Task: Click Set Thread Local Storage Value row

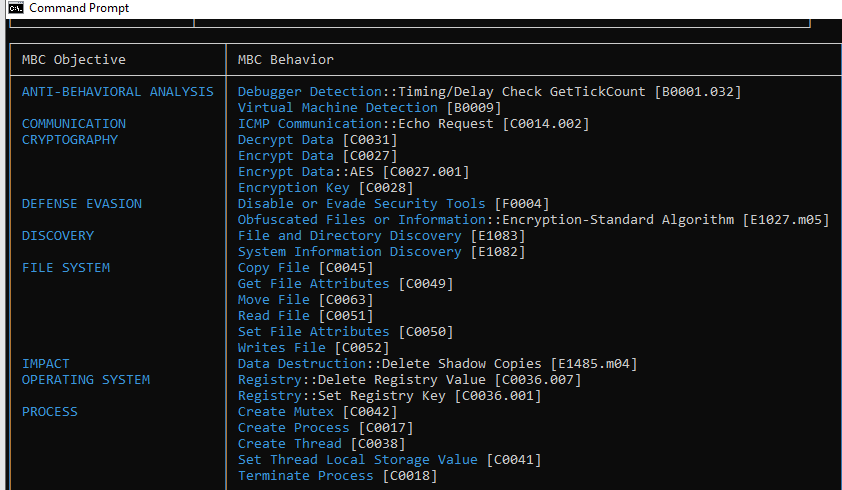Action: 389,460
